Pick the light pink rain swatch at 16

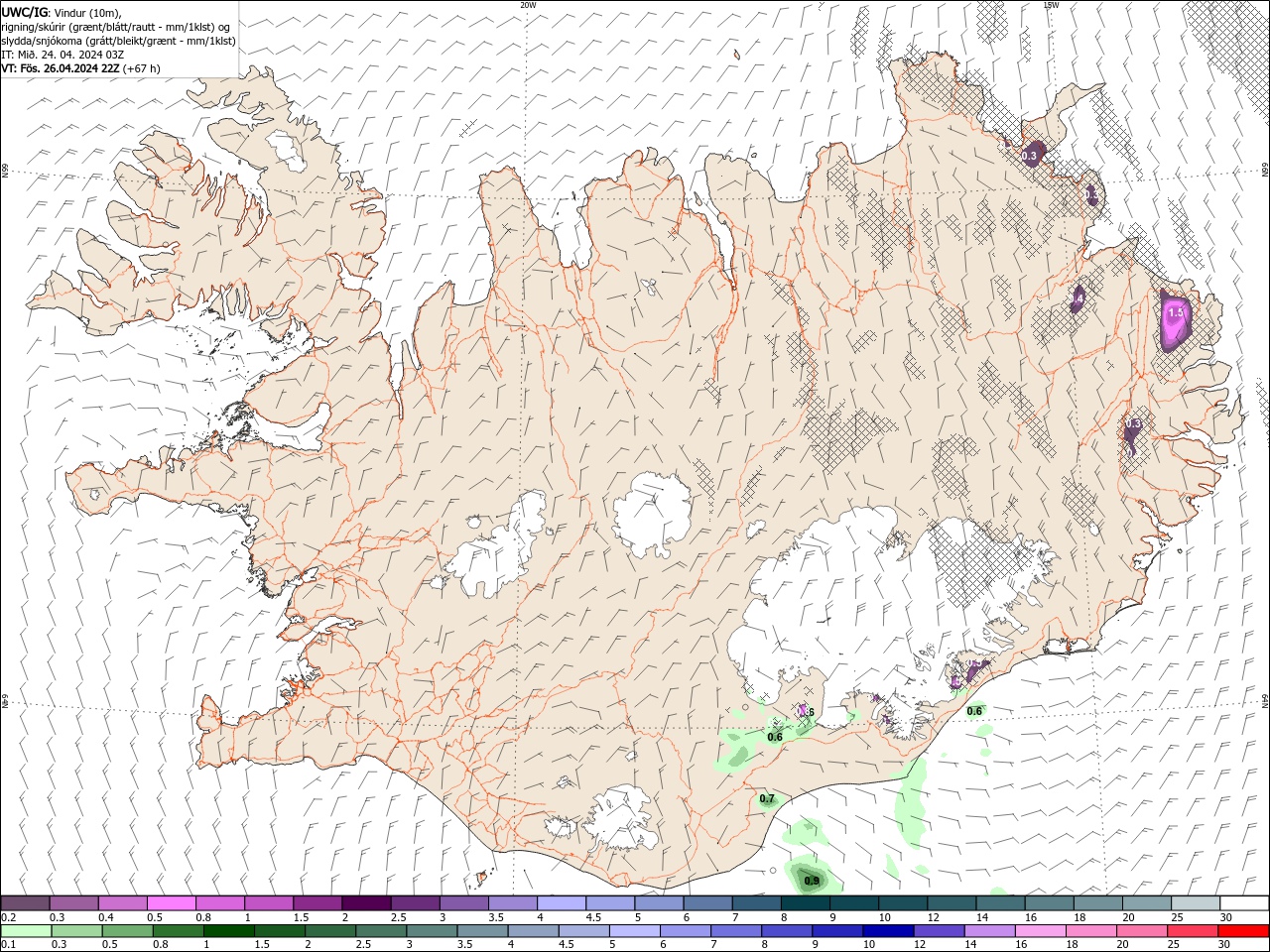click(1041, 931)
